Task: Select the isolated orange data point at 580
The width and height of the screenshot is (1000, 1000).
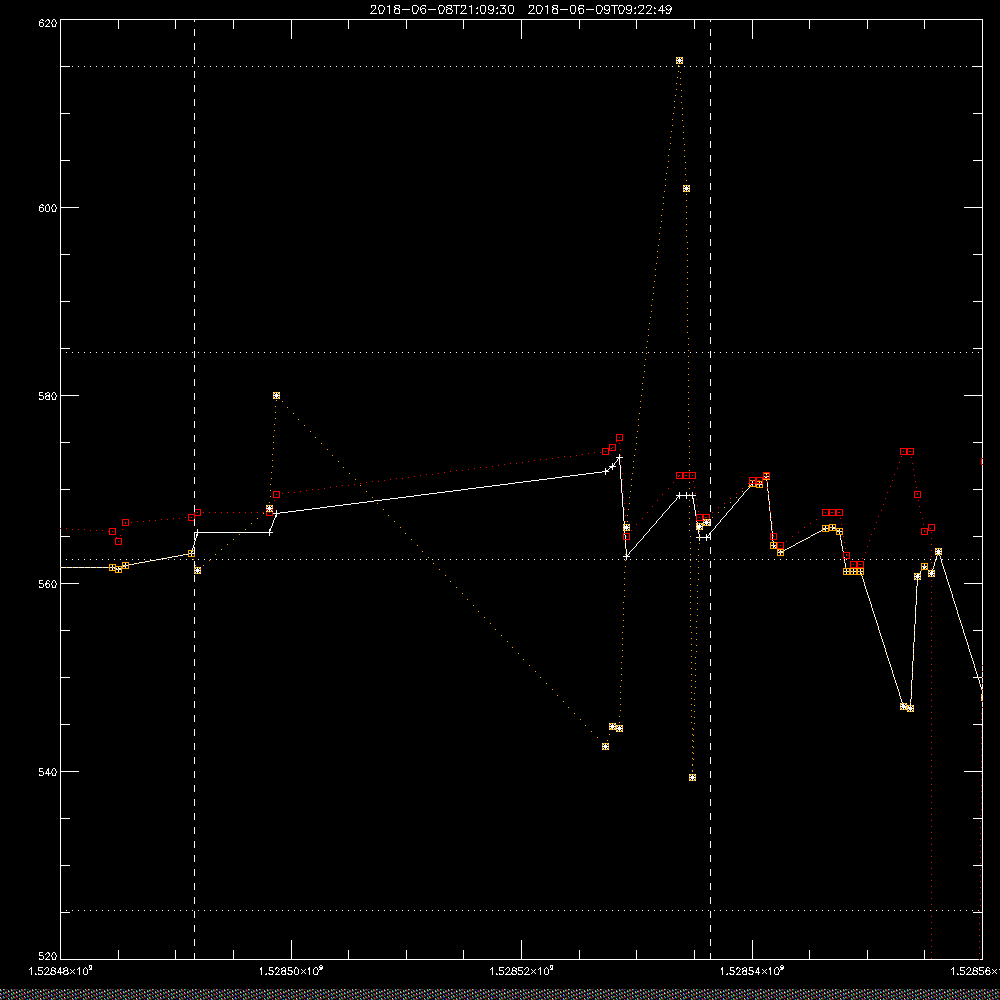Action: click(276, 395)
